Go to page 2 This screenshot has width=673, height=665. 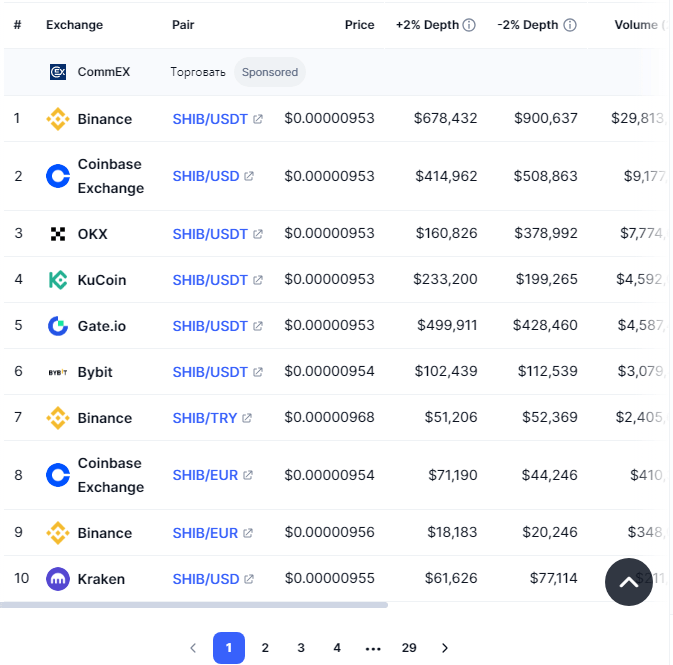[265, 648]
